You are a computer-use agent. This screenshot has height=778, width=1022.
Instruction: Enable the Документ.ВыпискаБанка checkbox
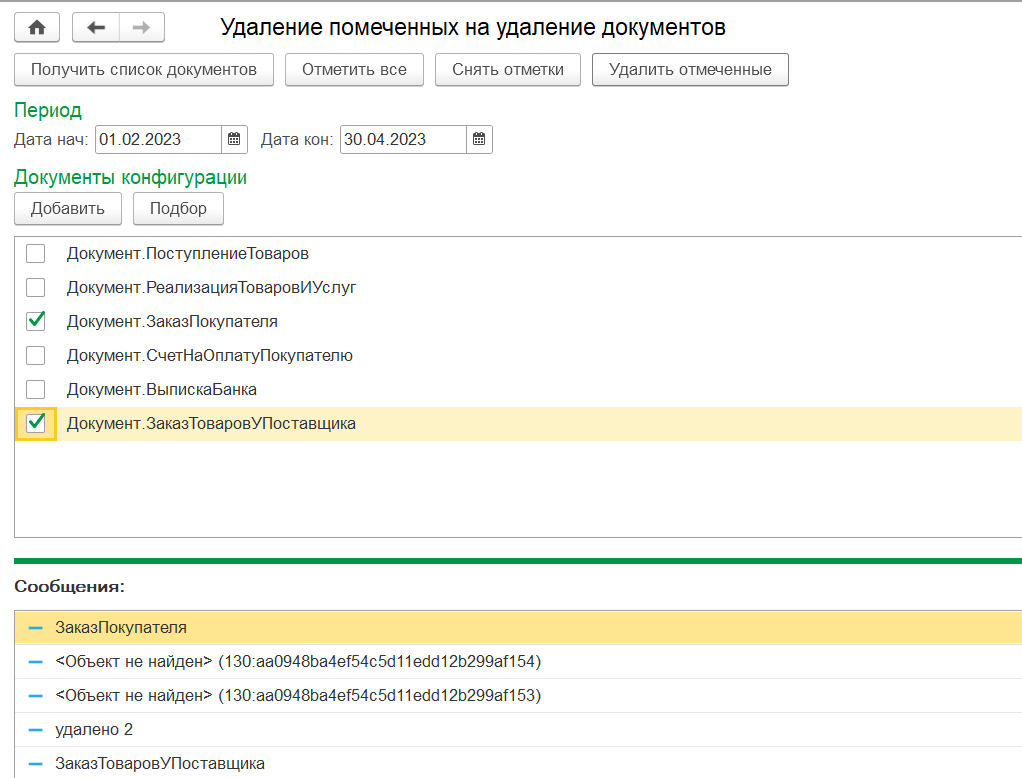(x=36, y=389)
